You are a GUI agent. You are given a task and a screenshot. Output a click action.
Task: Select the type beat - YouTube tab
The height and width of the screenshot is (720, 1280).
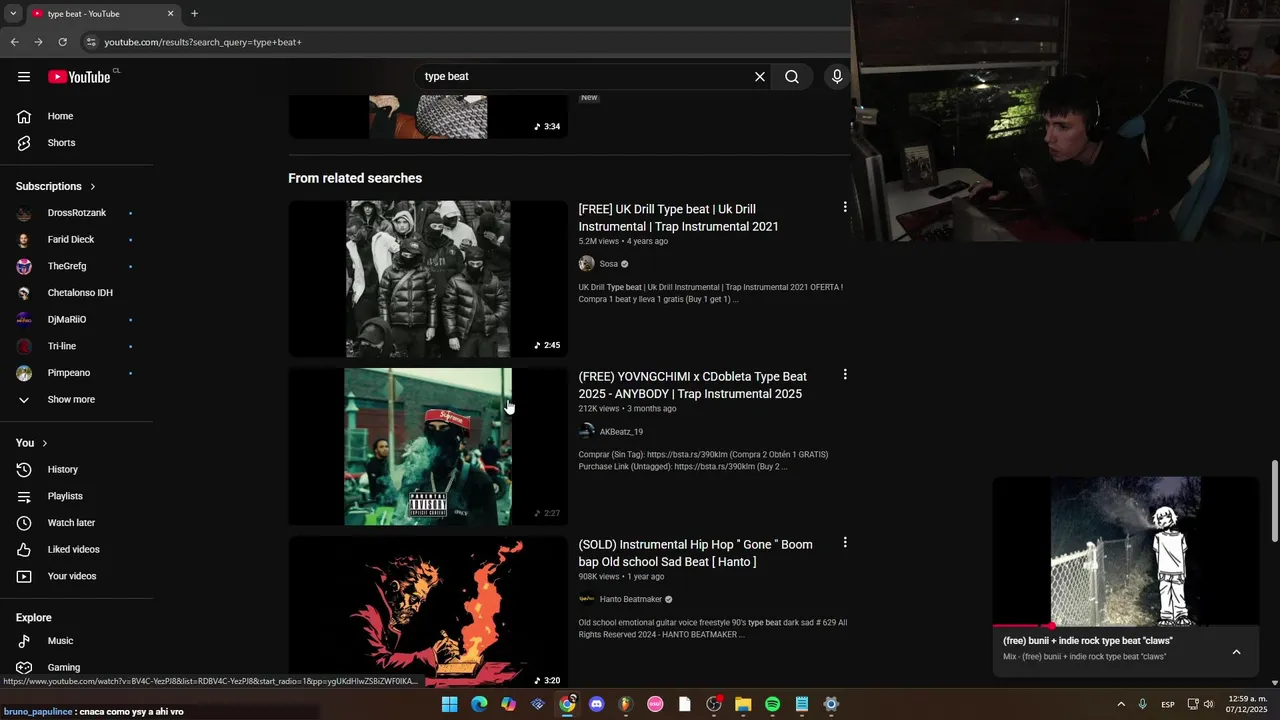[x=102, y=14]
